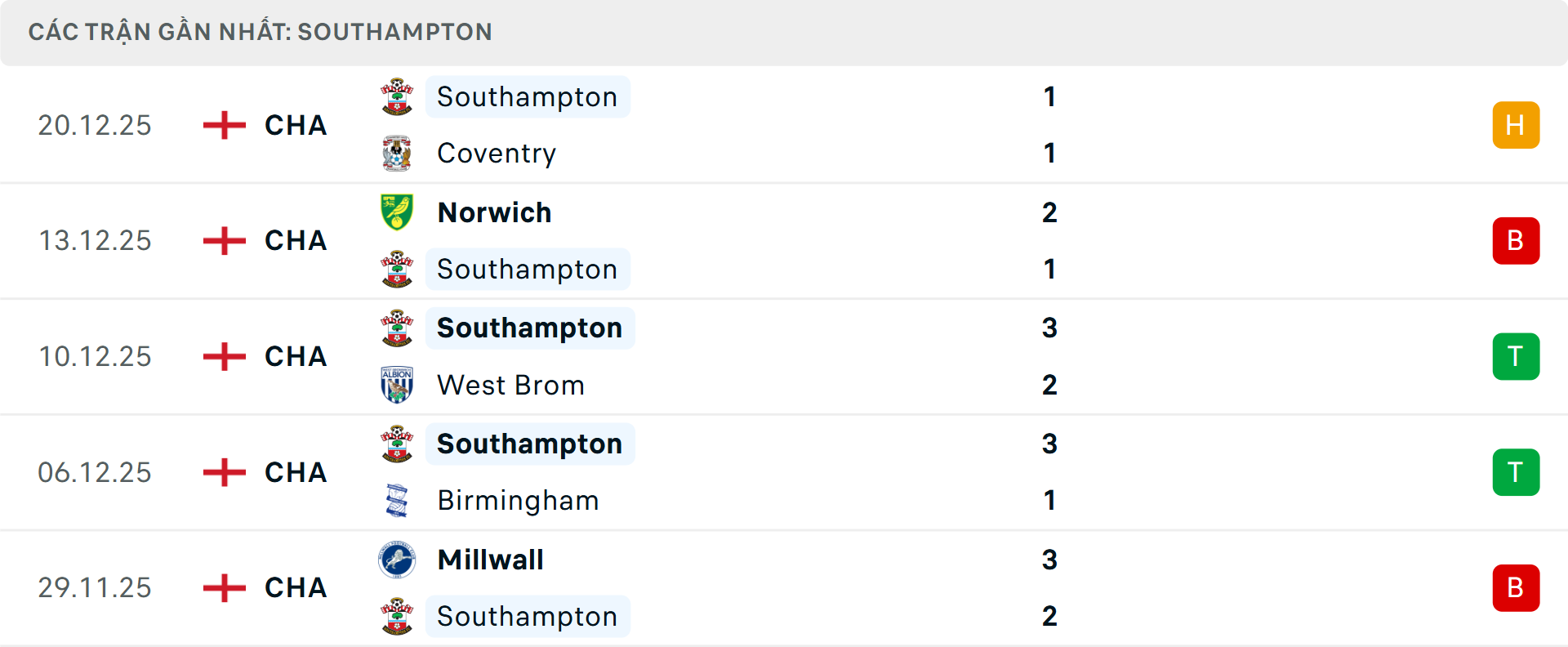The width and height of the screenshot is (1568, 647).
Task: Click the Birmingham club crest icon
Action: [397, 501]
